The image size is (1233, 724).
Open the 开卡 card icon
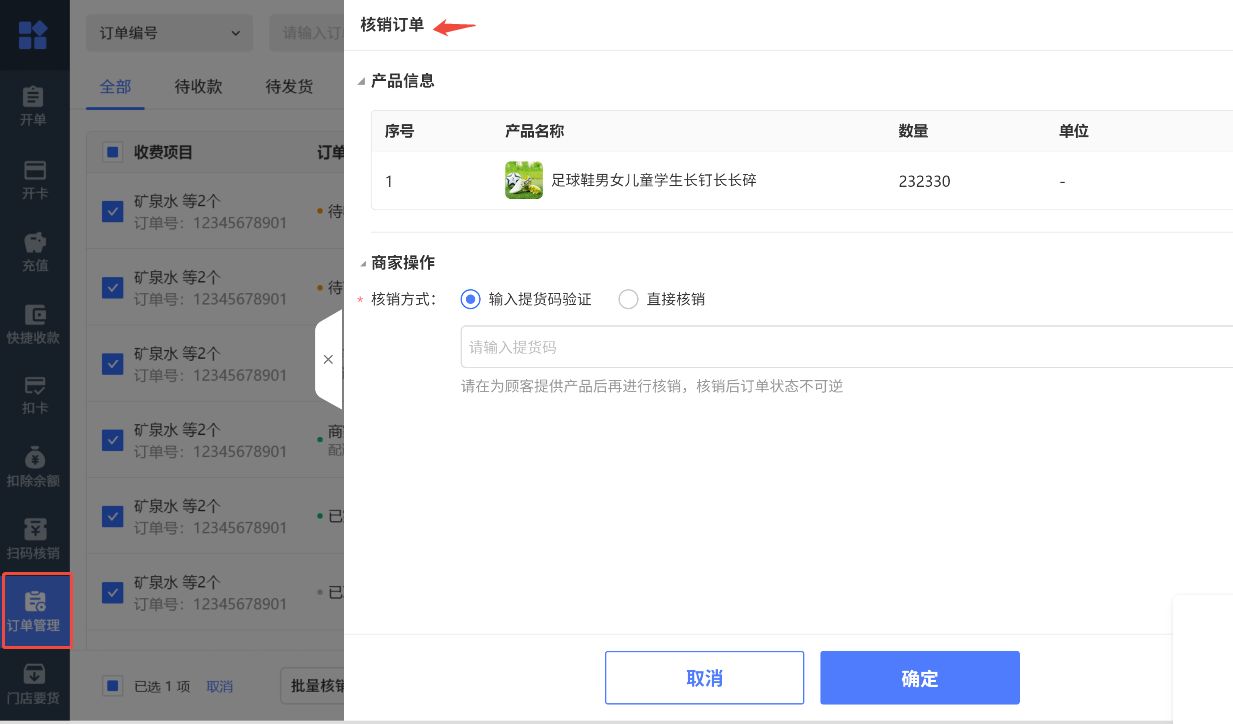click(34, 170)
